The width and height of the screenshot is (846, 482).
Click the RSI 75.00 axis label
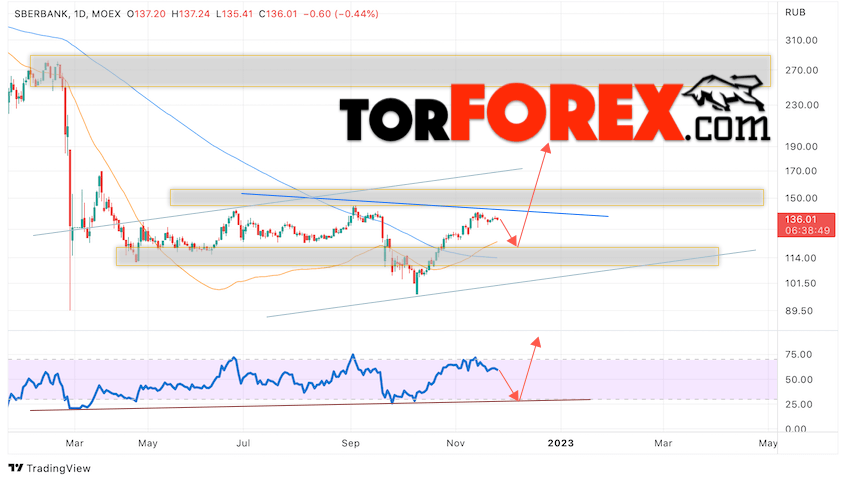click(x=799, y=355)
